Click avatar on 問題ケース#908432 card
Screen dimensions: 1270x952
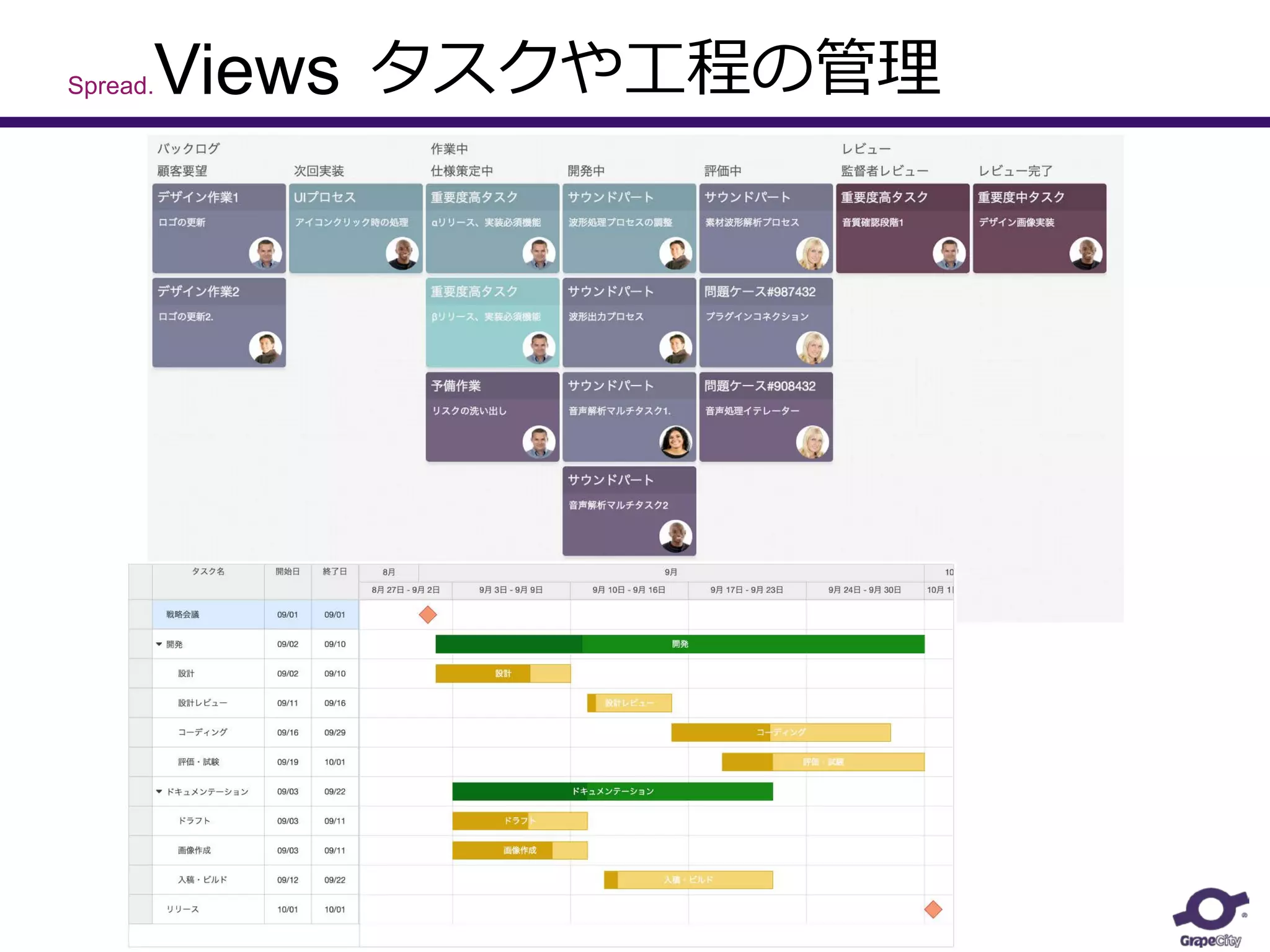coord(812,441)
